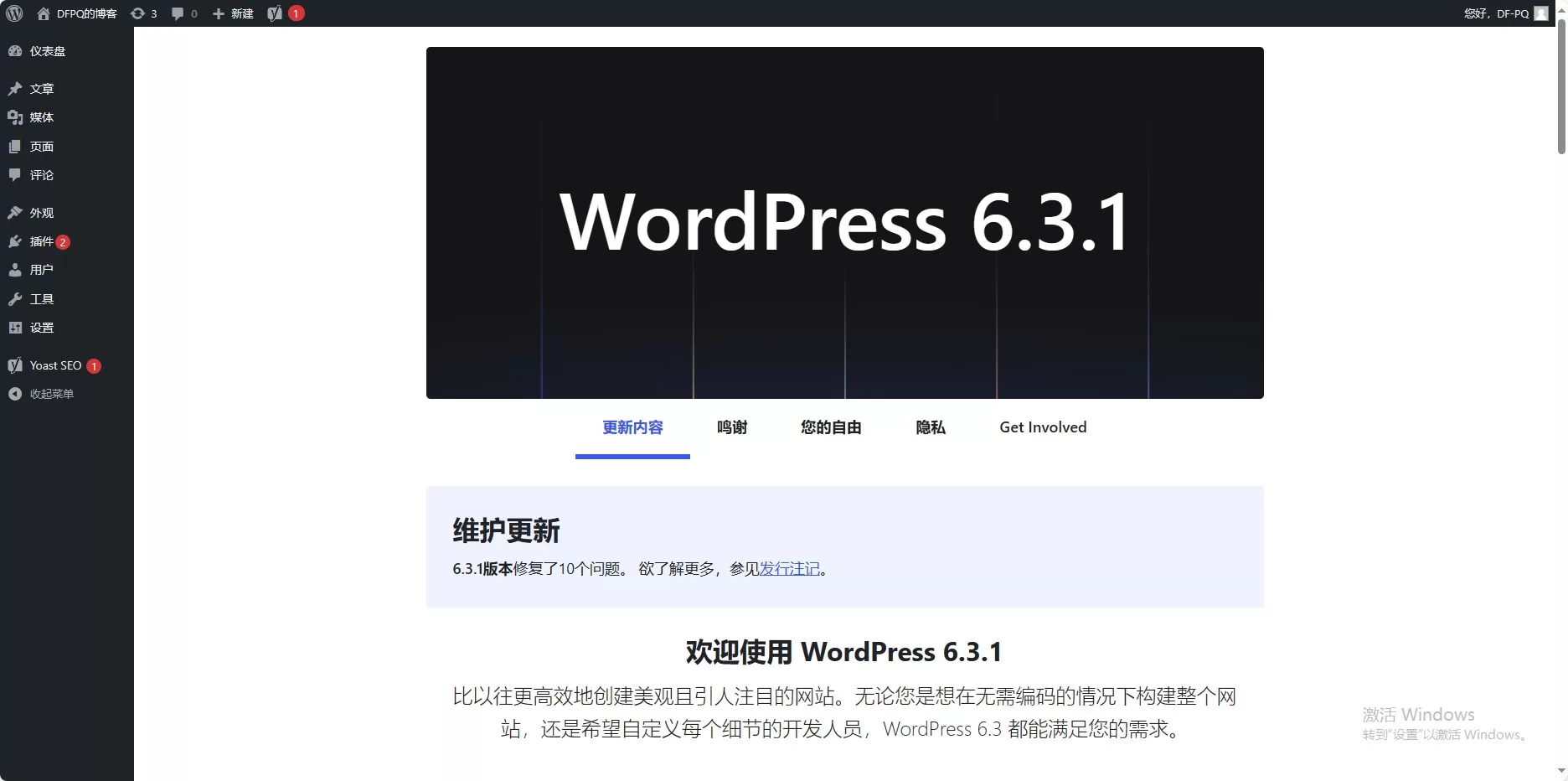
Task: Open the 您好, DF-PQ account menu
Action: pyautogui.click(x=1496, y=13)
